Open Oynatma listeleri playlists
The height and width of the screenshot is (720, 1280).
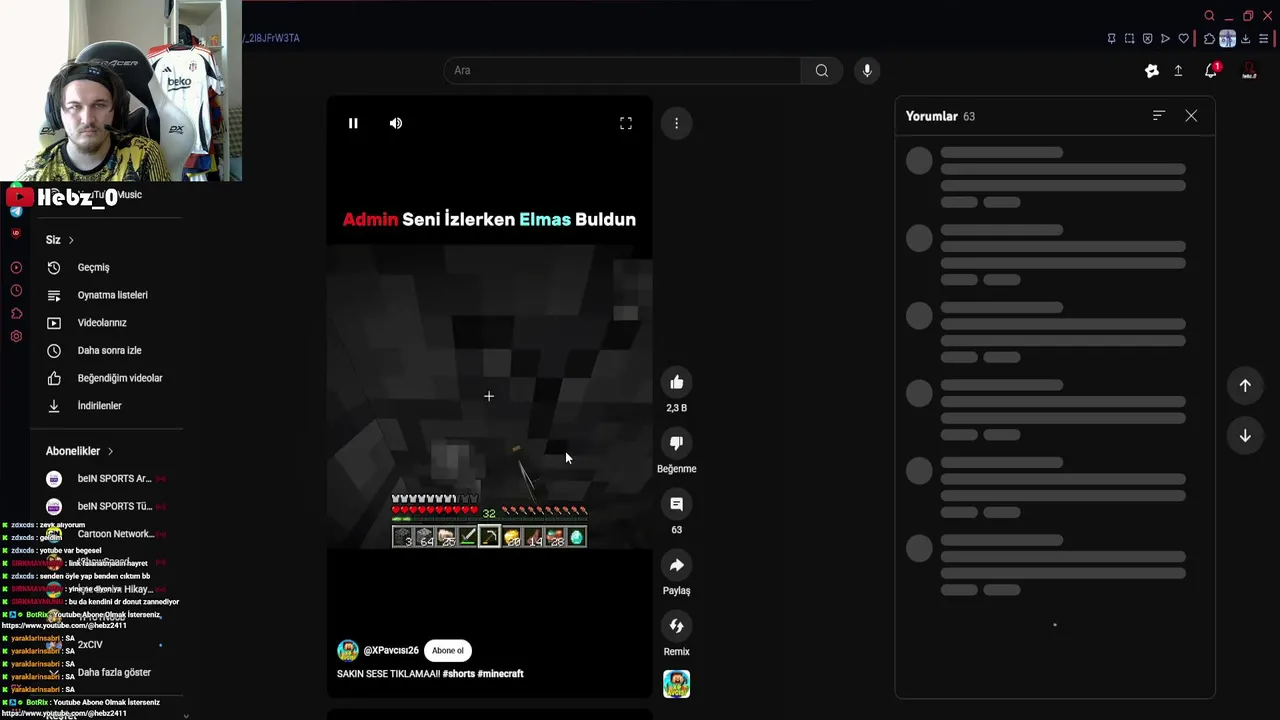tap(112, 295)
